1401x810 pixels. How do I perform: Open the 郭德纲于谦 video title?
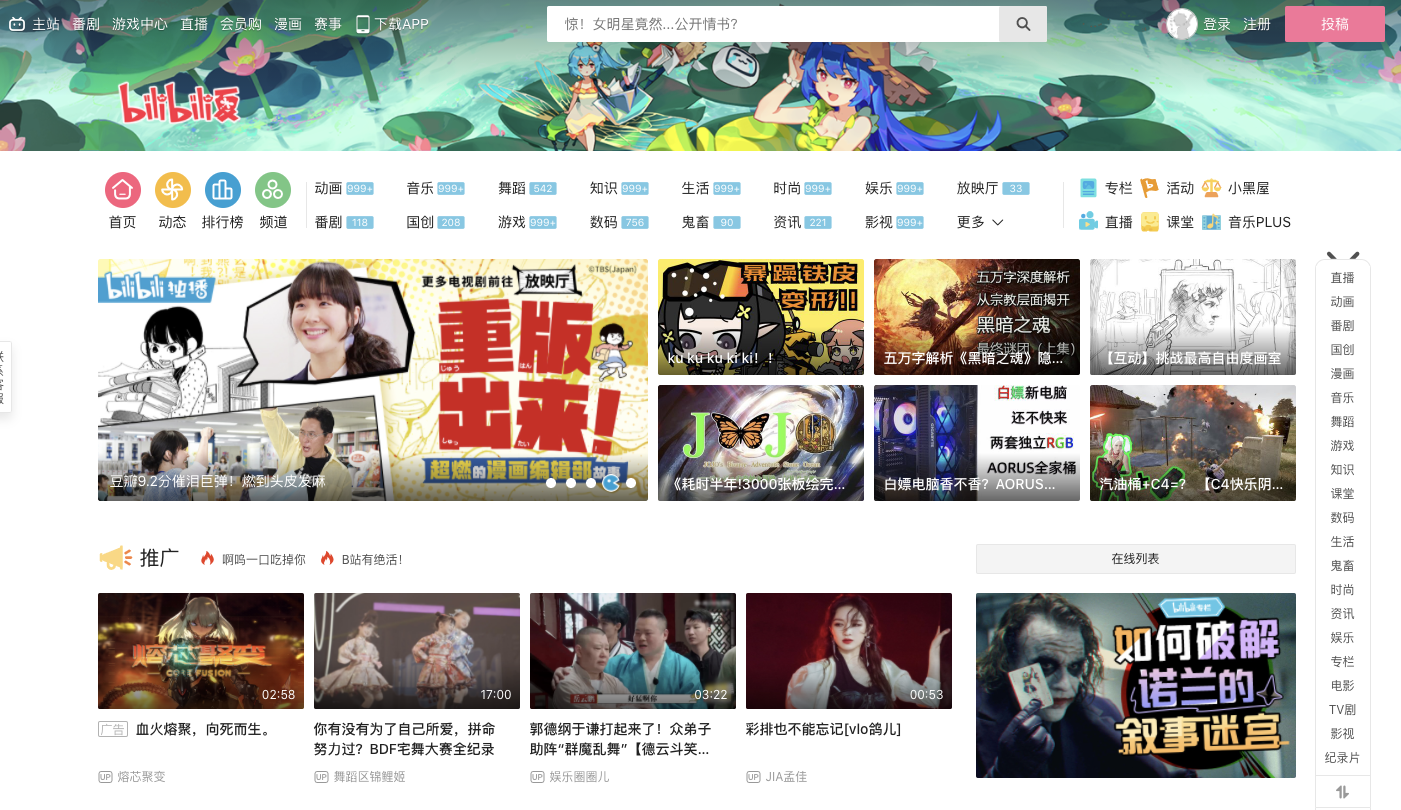621,739
